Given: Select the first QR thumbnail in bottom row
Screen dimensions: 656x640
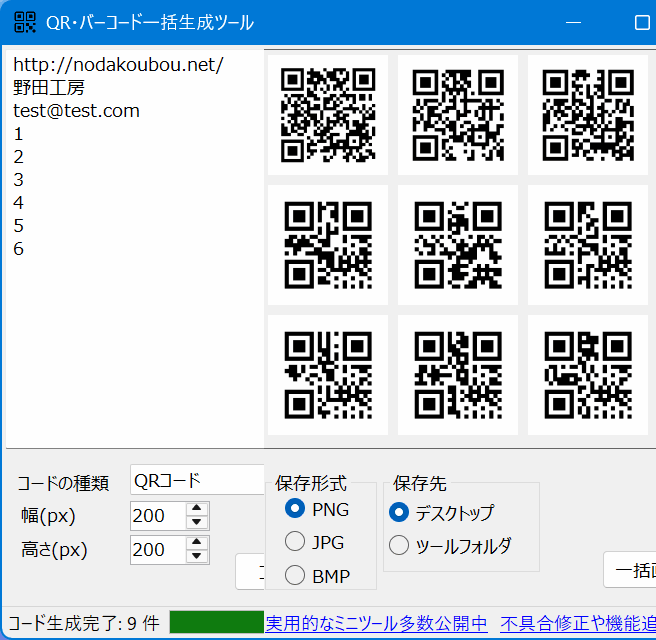Looking at the screenshot, I should tap(328, 375).
